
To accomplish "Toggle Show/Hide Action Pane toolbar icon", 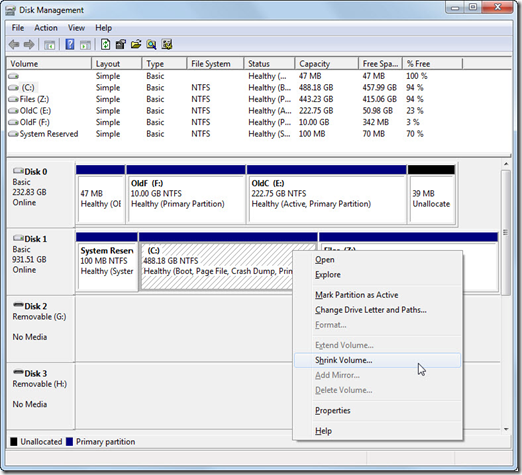I will [85, 45].
